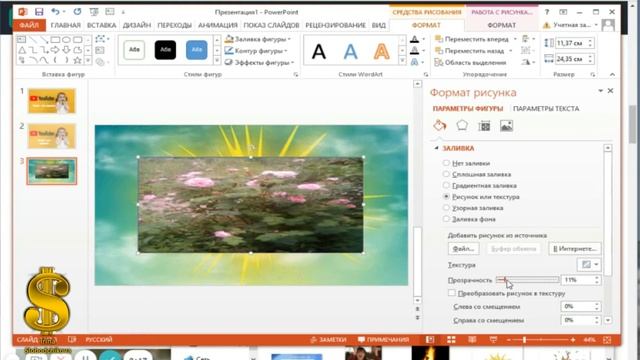640x360 pixels.
Task: Switch to the Insert ribbon tab
Action: coord(102,25)
